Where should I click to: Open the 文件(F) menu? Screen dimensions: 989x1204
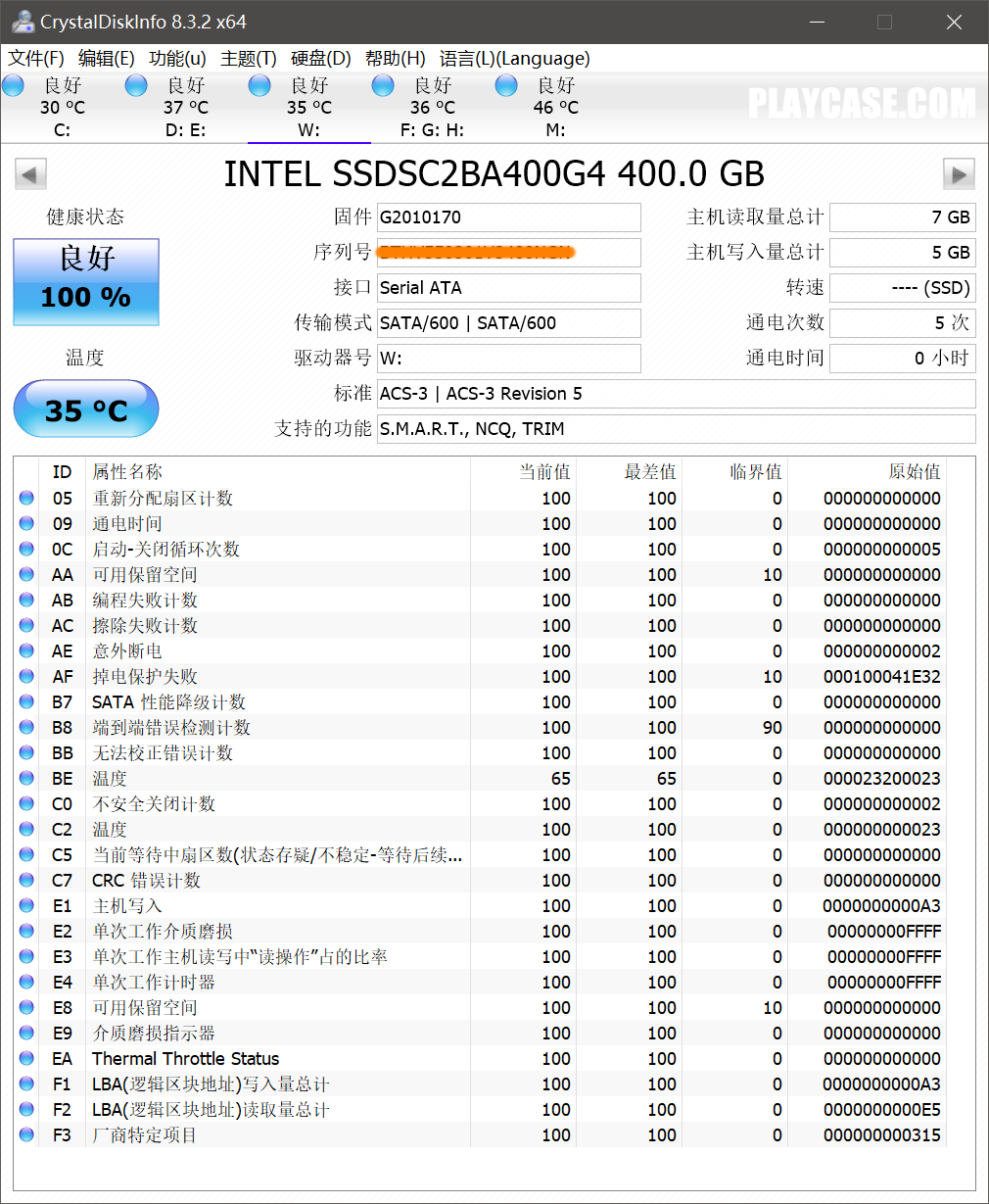tap(36, 59)
